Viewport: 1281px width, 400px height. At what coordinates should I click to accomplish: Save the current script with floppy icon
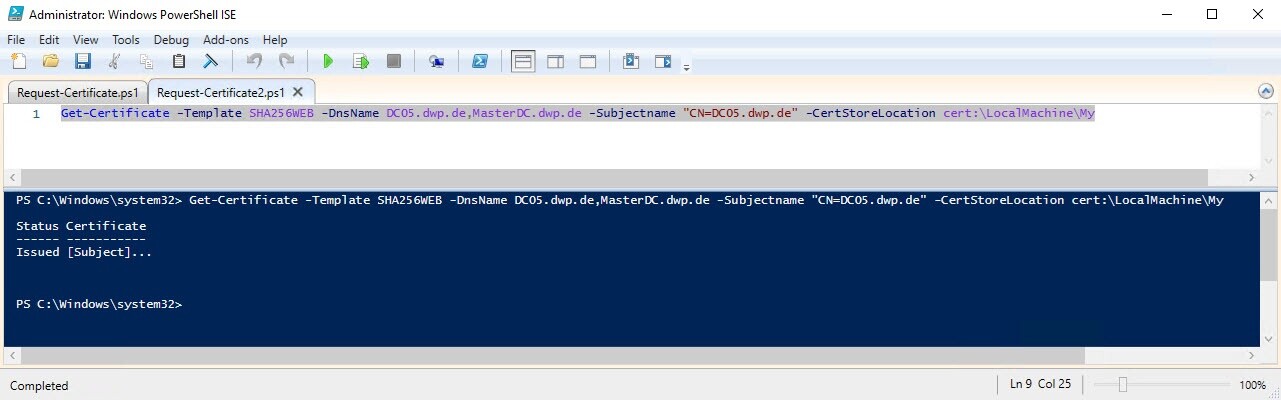[83, 62]
